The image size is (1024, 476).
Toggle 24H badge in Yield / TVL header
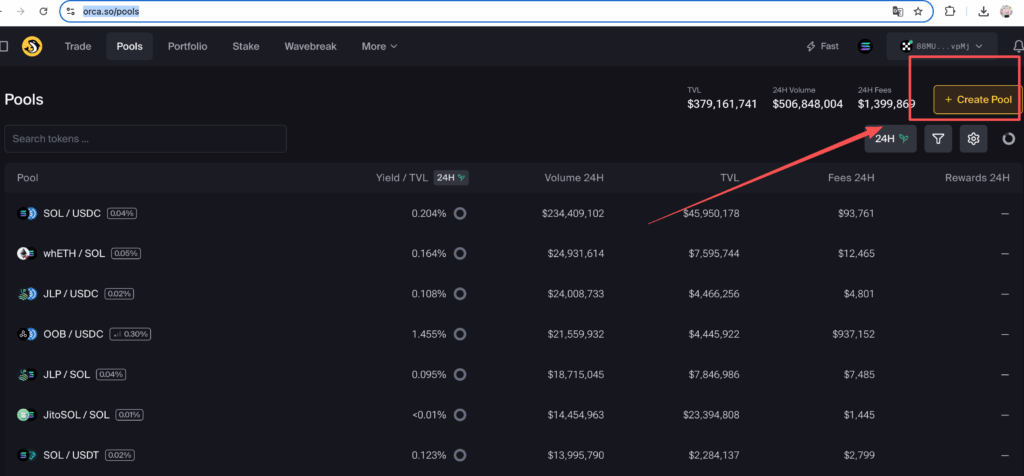[452, 178]
